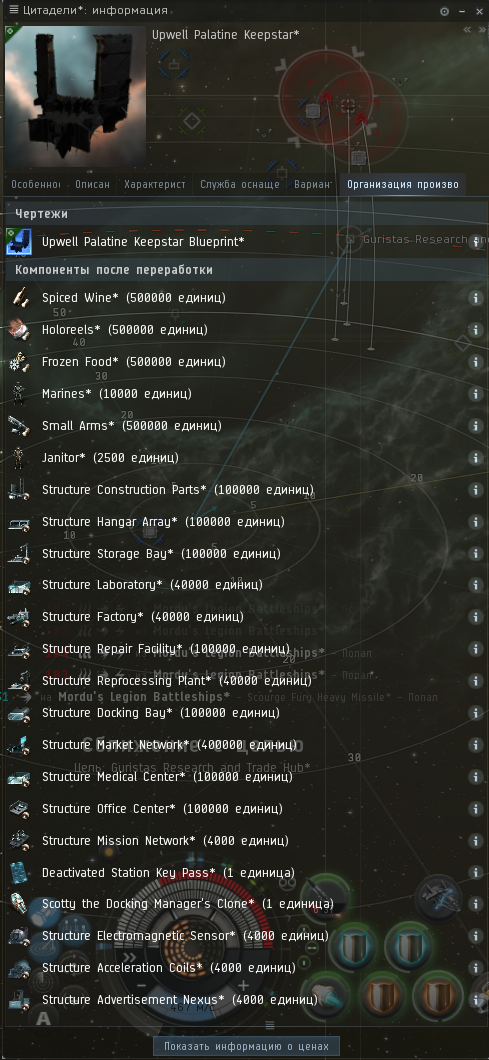
Task: Click the Keepstar structure preview image
Action: [x=75, y=96]
